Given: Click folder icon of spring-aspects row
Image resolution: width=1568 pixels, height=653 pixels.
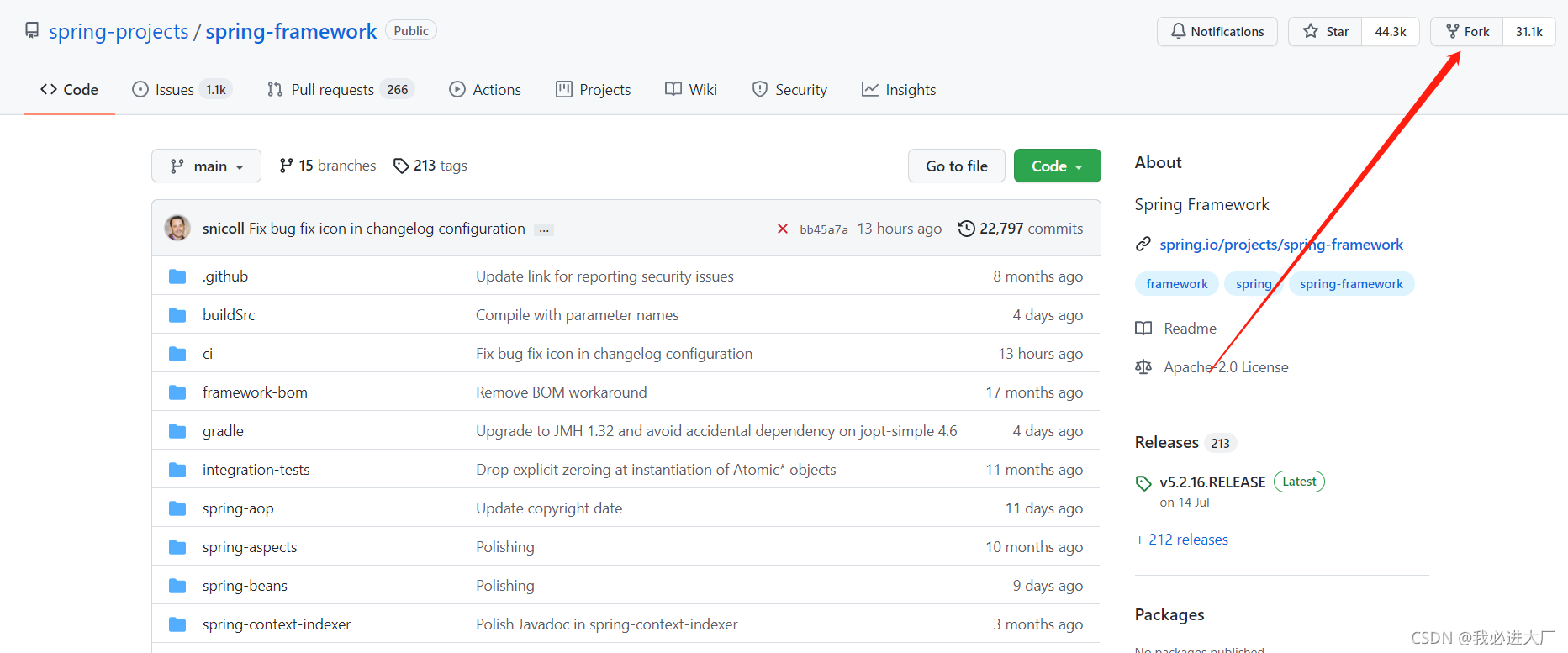Looking at the screenshot, I should coord(177,547).
